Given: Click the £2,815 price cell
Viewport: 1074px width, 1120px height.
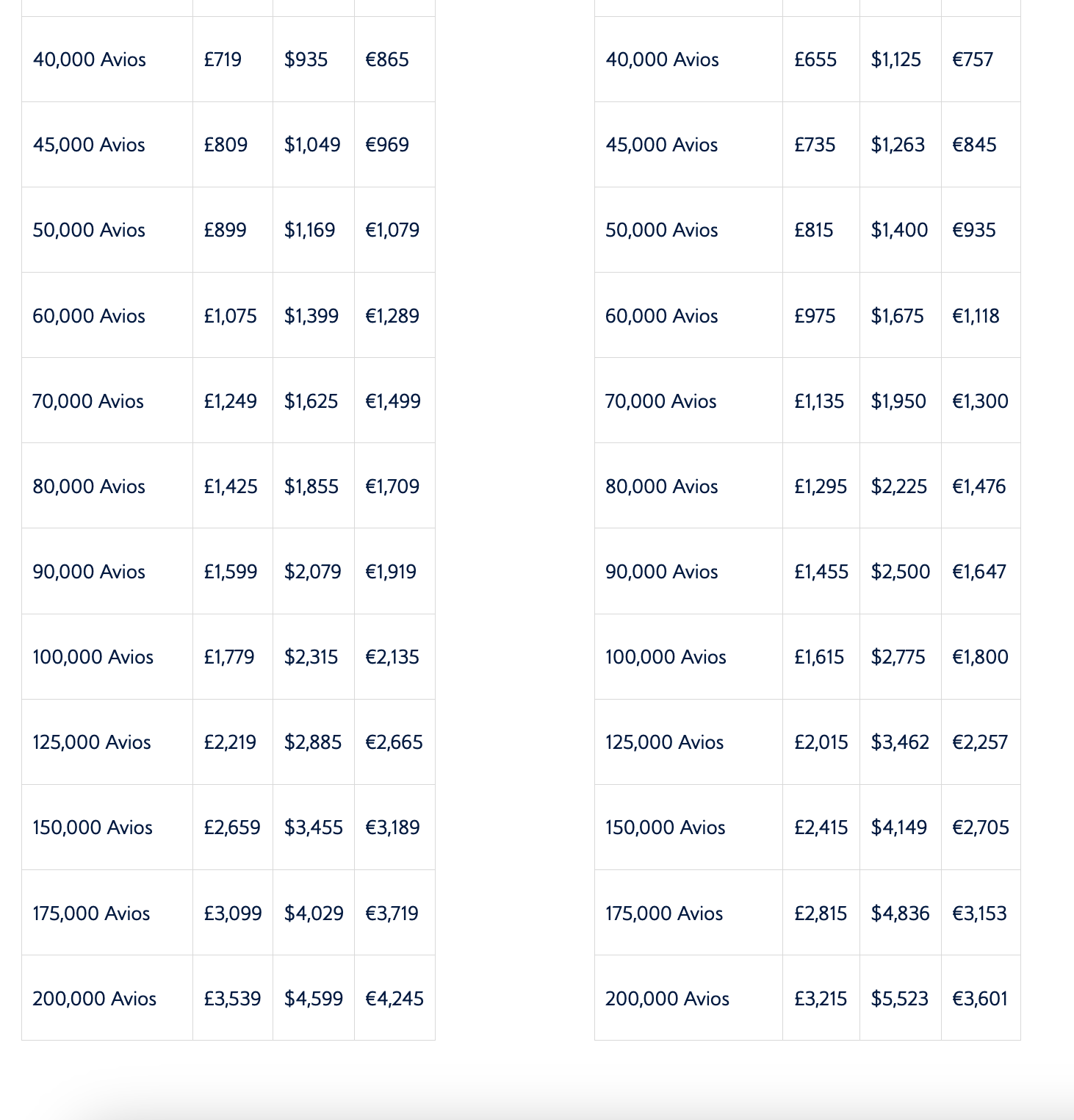Looking at the screenshot, I should [x=821, y=913].
